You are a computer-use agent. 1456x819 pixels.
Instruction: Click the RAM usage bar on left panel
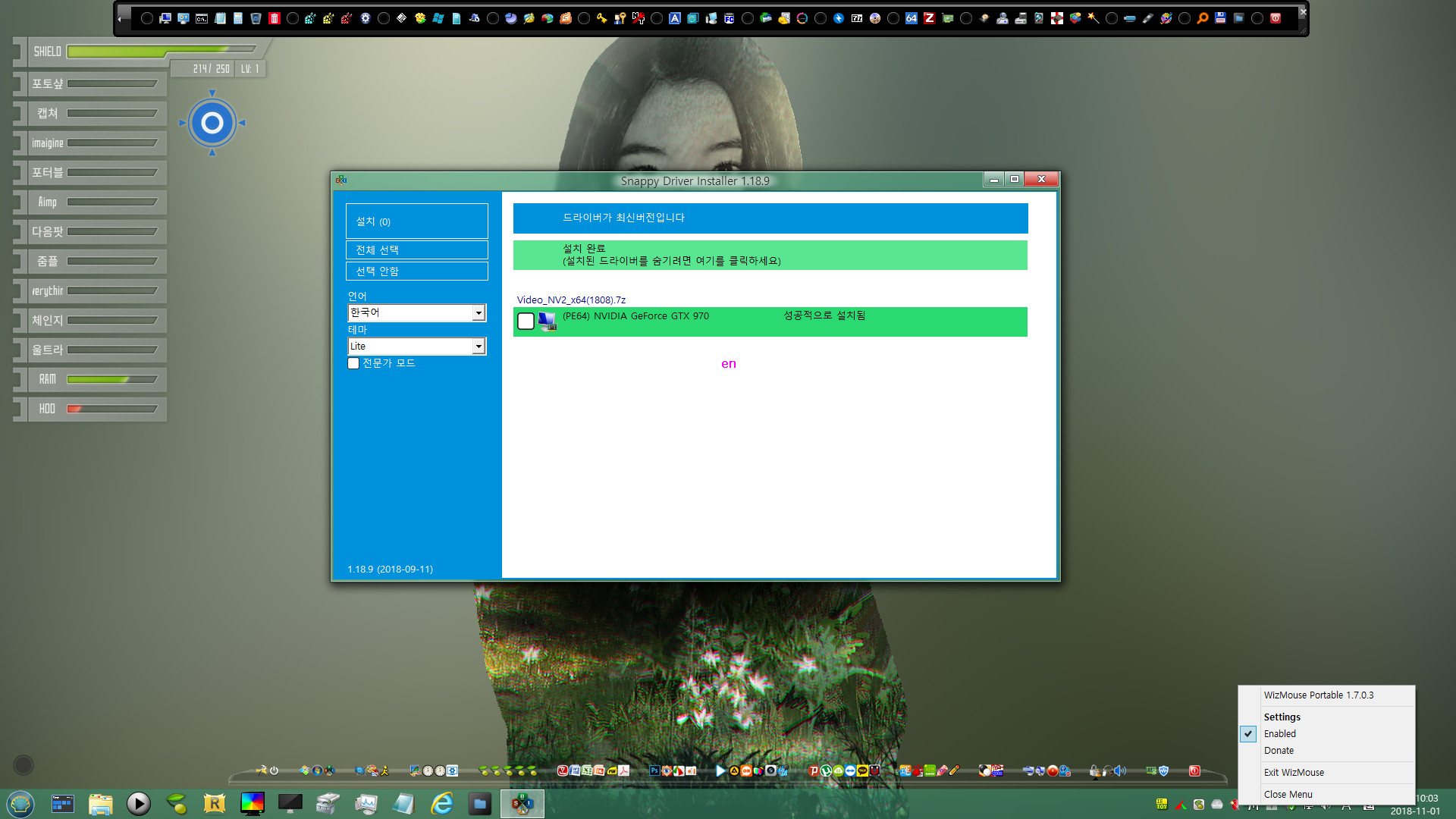pyautogui.click(x=112, y=379)
